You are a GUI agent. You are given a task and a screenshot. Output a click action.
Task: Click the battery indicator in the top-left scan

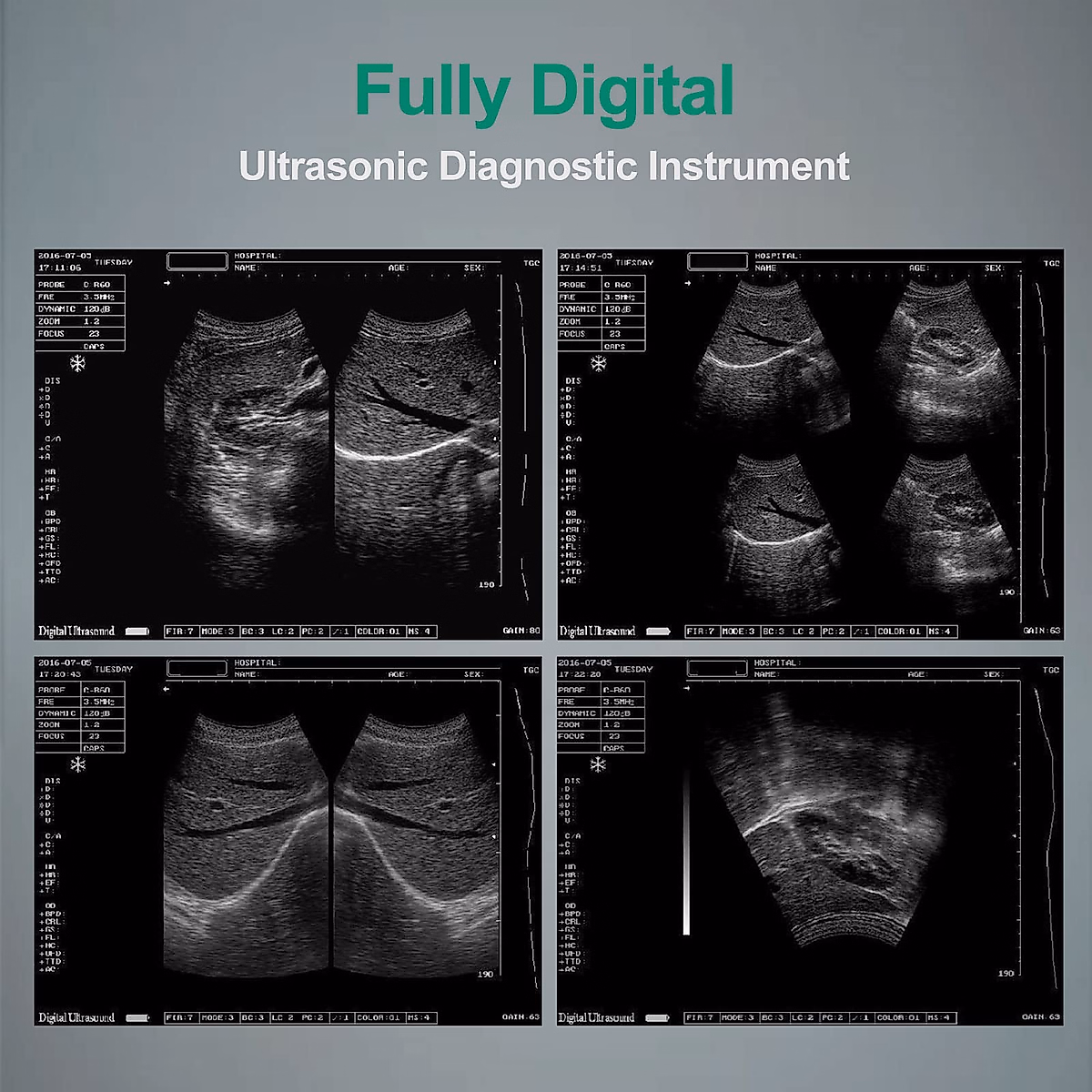pos(137,631)
